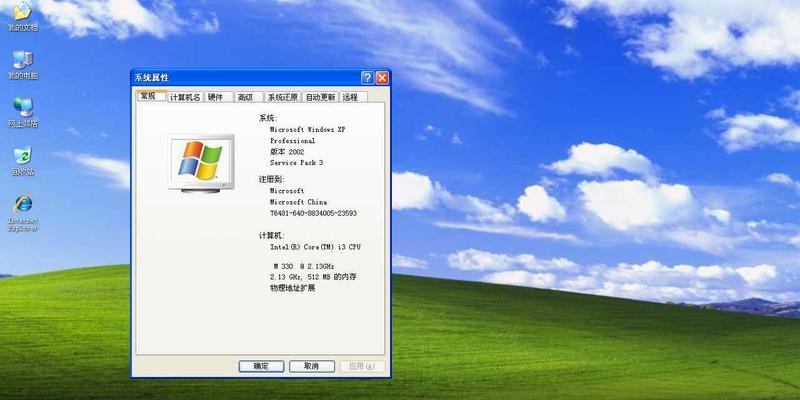Viewport: 800px width, 400px height.
Task: Click the Windows XP logo monitor image
Action: (201, 163)
